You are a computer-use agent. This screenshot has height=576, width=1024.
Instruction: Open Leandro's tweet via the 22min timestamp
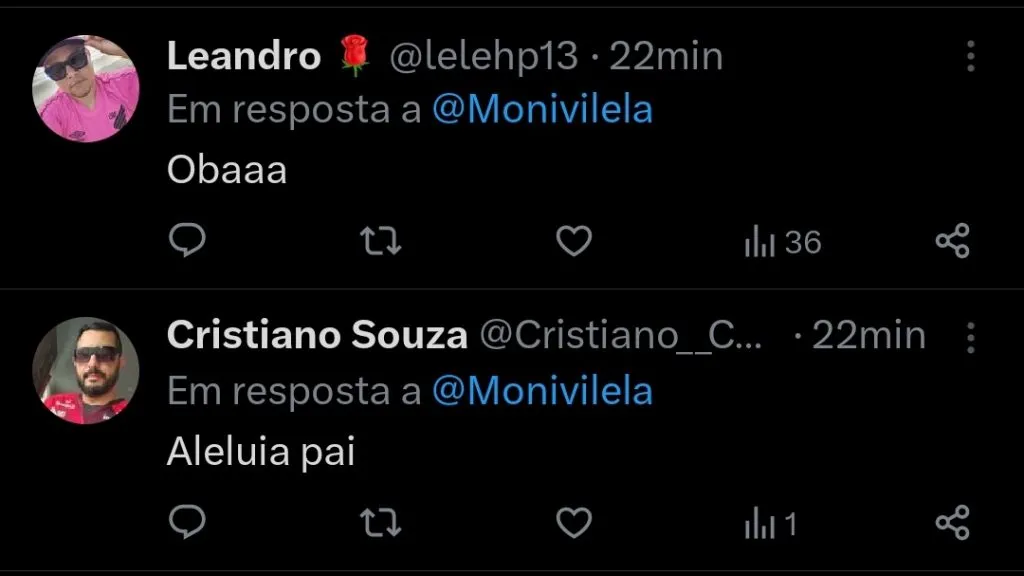pyautogui.click(x=665, y=56)
